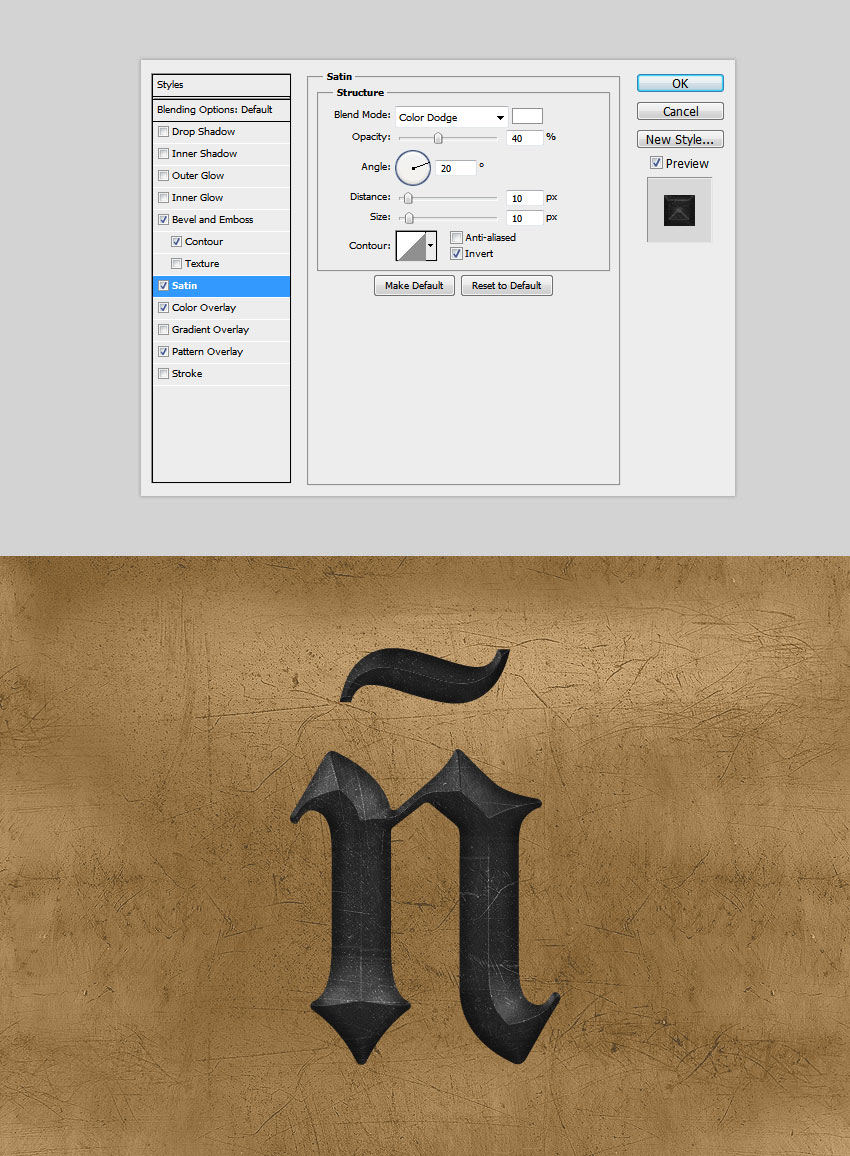
Task: Open the Gradient Overlay settings
Action: point(210,330)
